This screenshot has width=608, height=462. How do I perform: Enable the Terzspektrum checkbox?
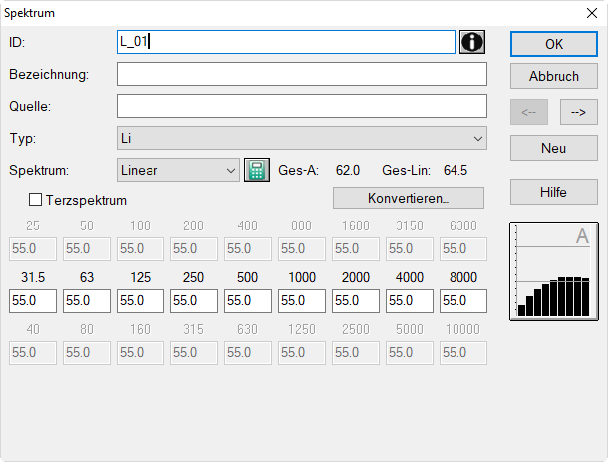click(35, 200)
